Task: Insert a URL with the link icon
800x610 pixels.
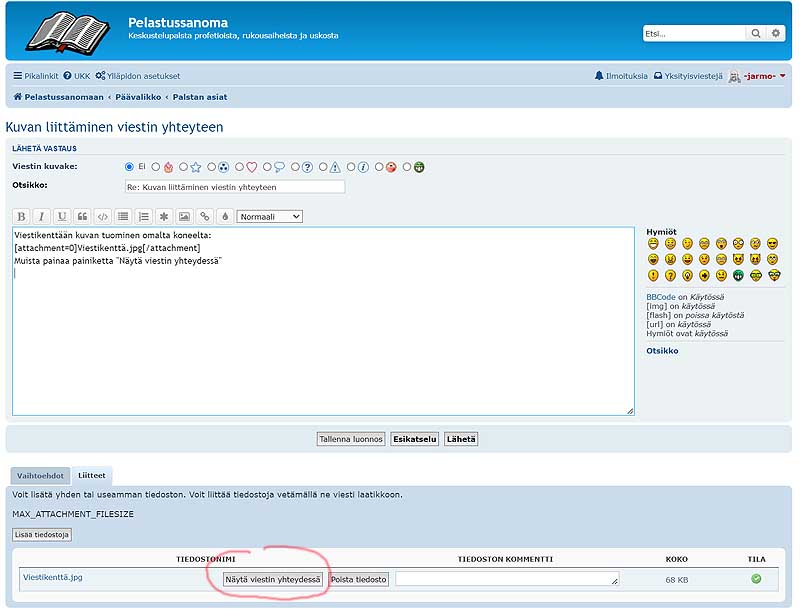Action: point(205,216)
